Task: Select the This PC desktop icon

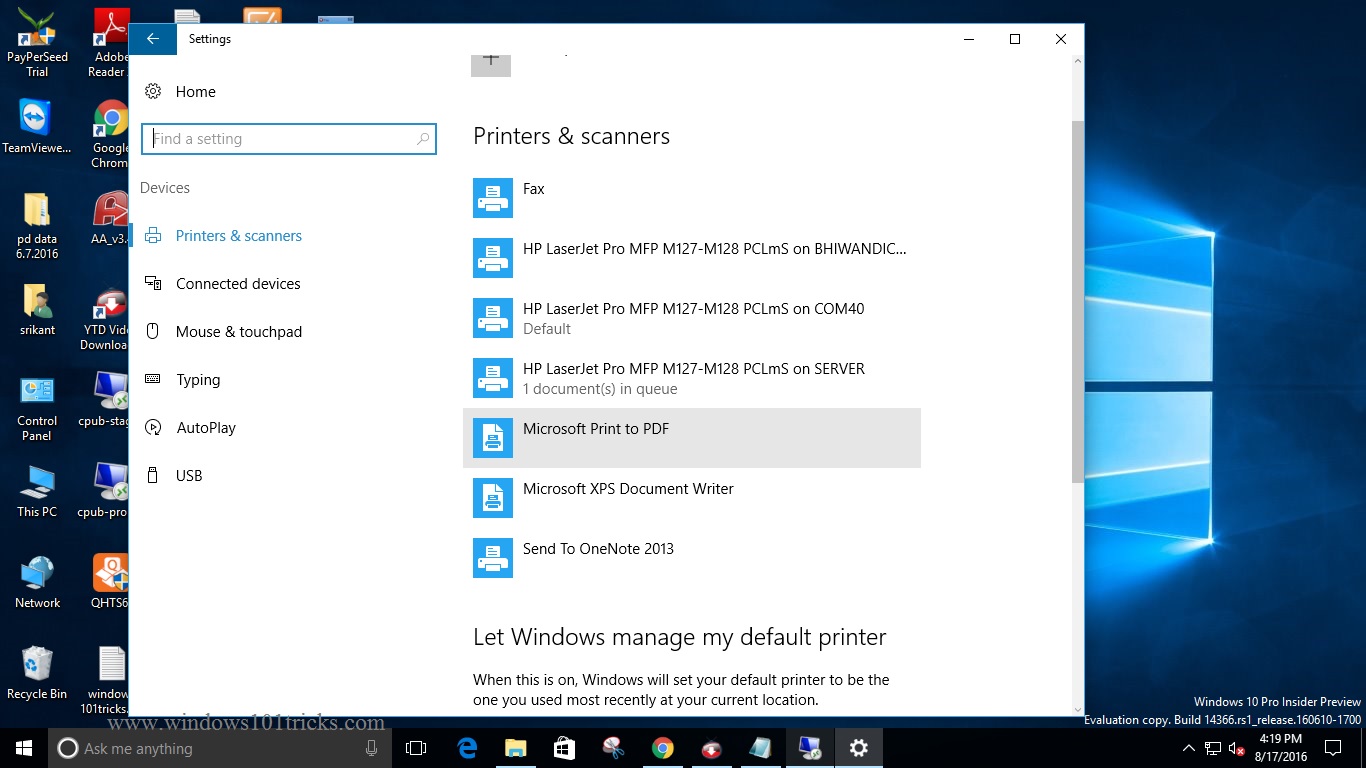Action: coord(37,491)
